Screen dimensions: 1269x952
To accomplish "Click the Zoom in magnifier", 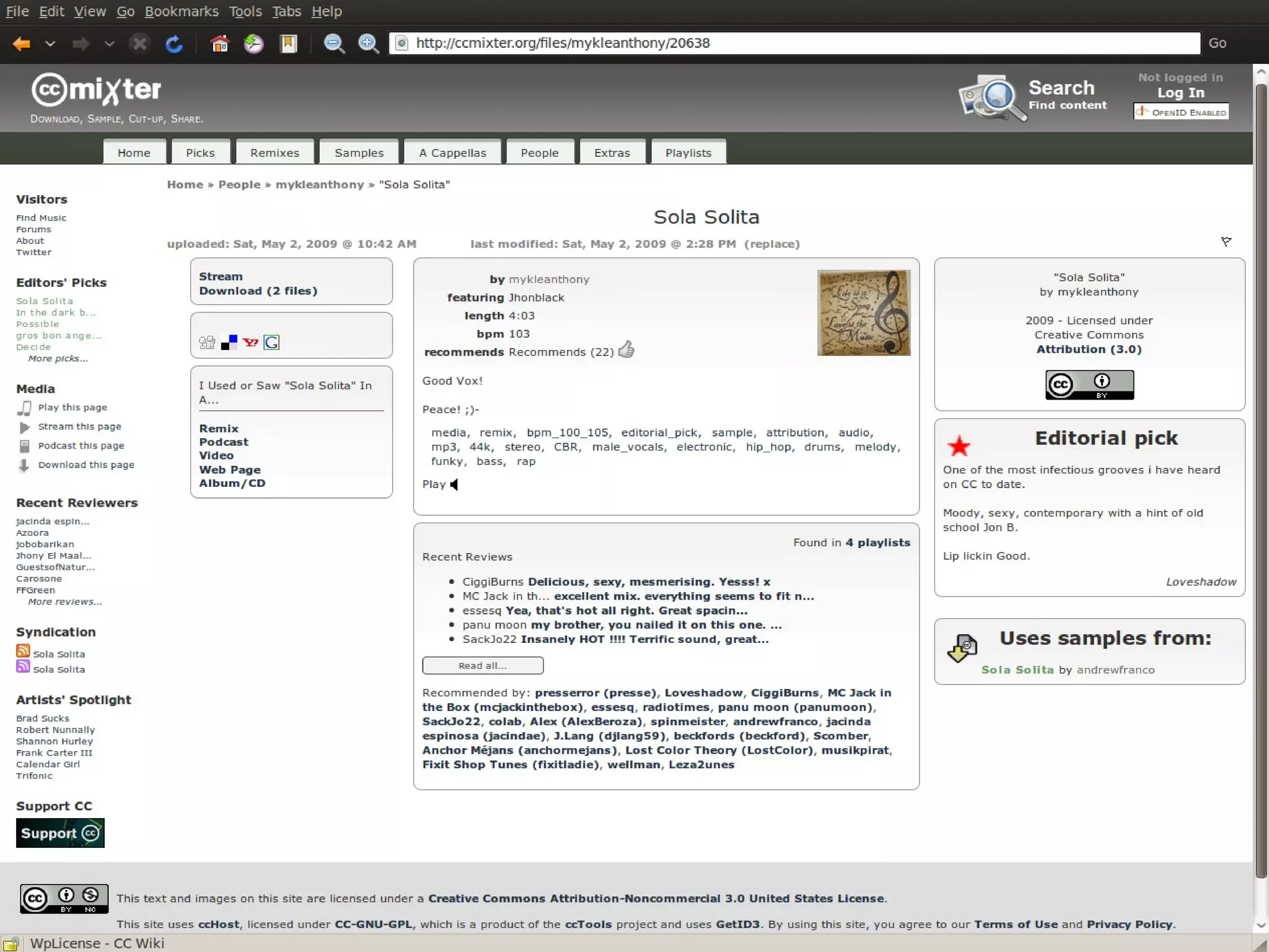I will coord(369,43).
